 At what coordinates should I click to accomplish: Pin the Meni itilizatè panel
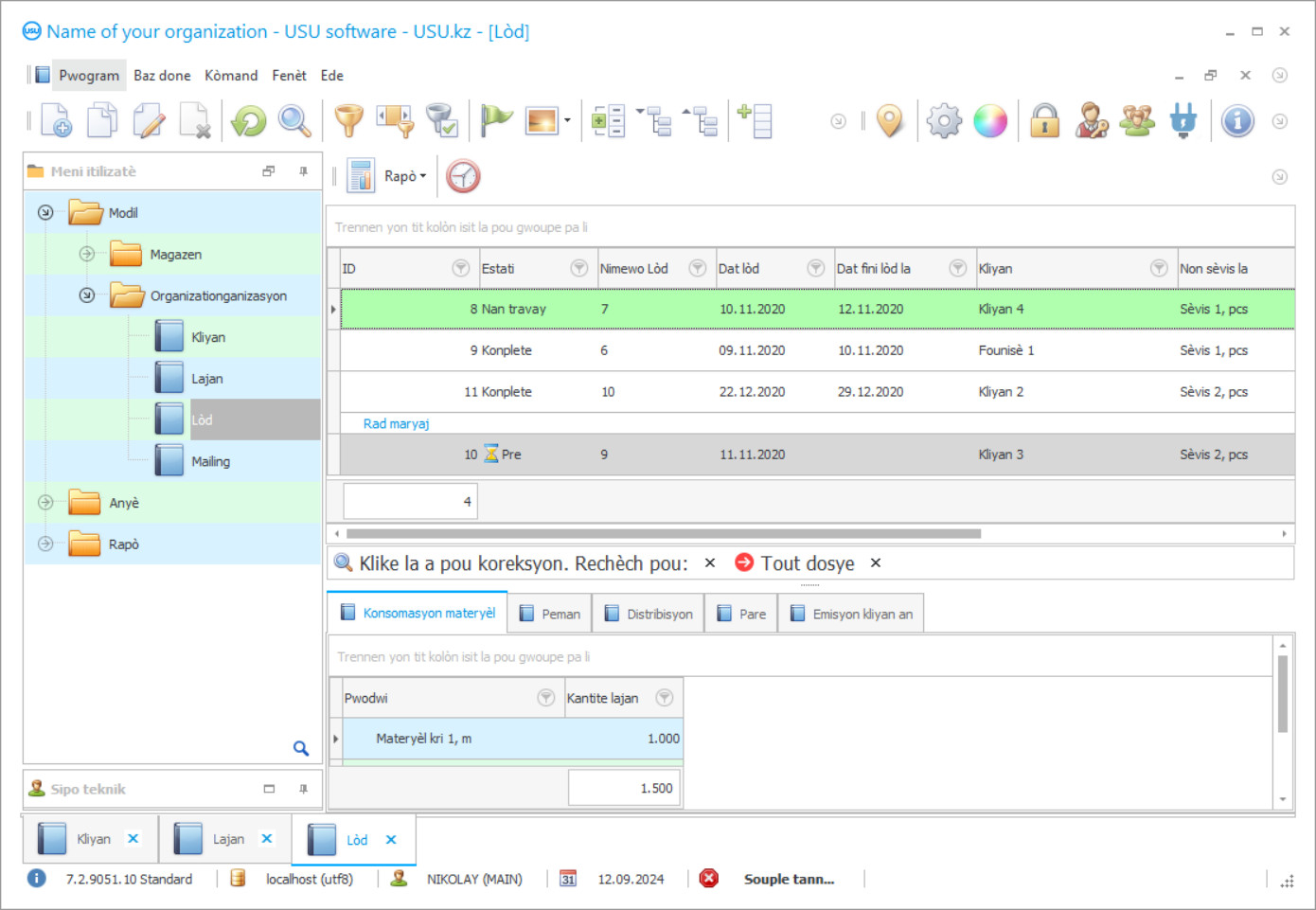[x=303, y=171]
